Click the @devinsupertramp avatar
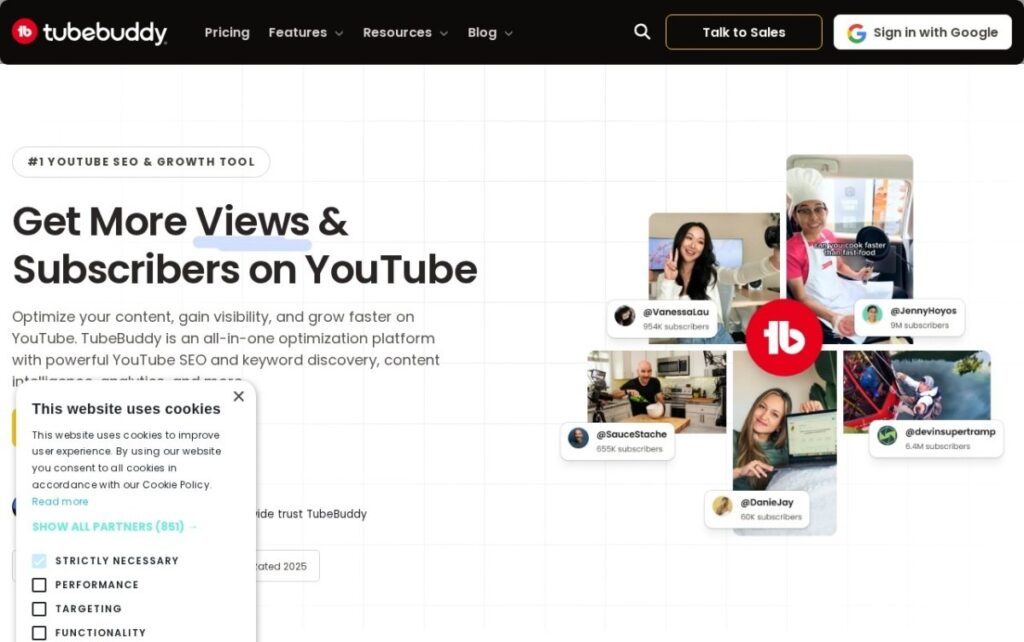 click(x=887, y=436)
